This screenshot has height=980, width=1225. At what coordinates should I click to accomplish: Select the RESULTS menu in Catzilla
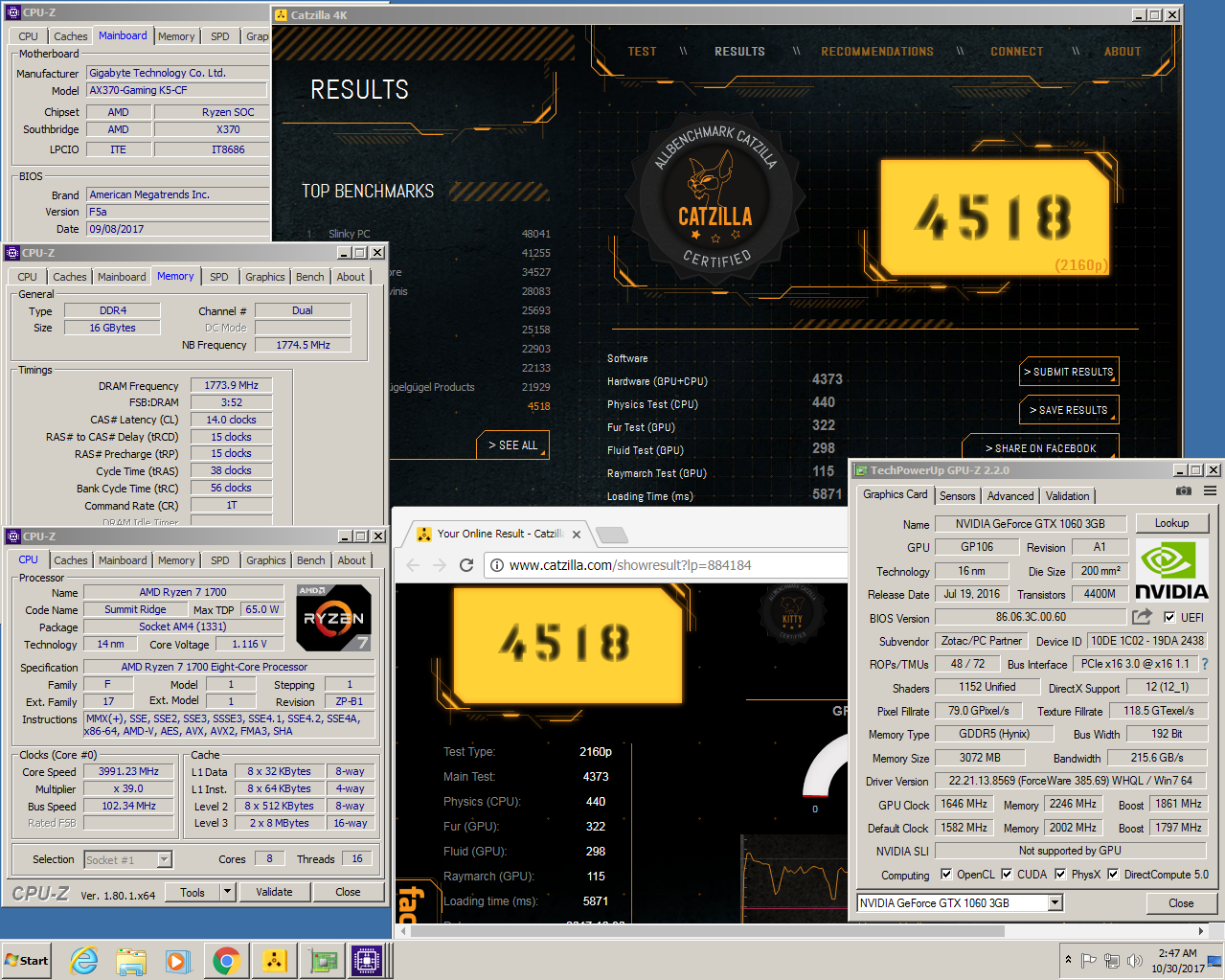(x=739, y=52)
